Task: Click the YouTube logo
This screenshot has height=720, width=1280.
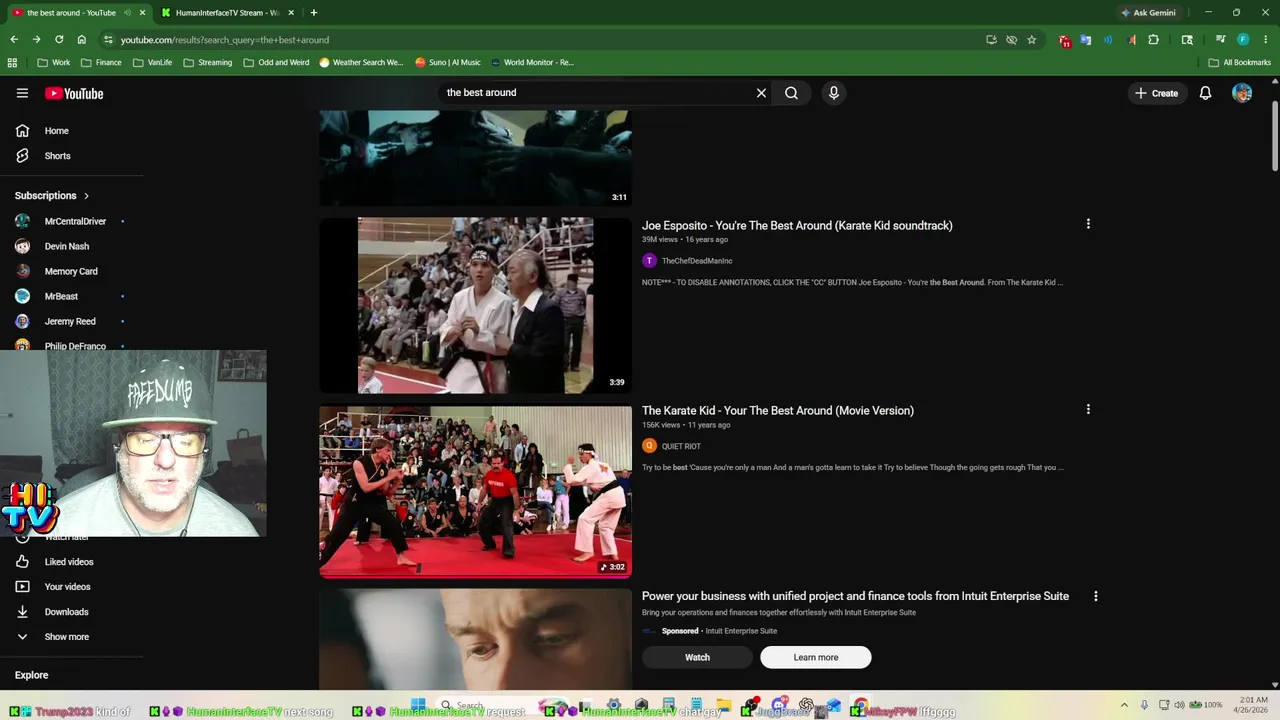Action: 74,93
